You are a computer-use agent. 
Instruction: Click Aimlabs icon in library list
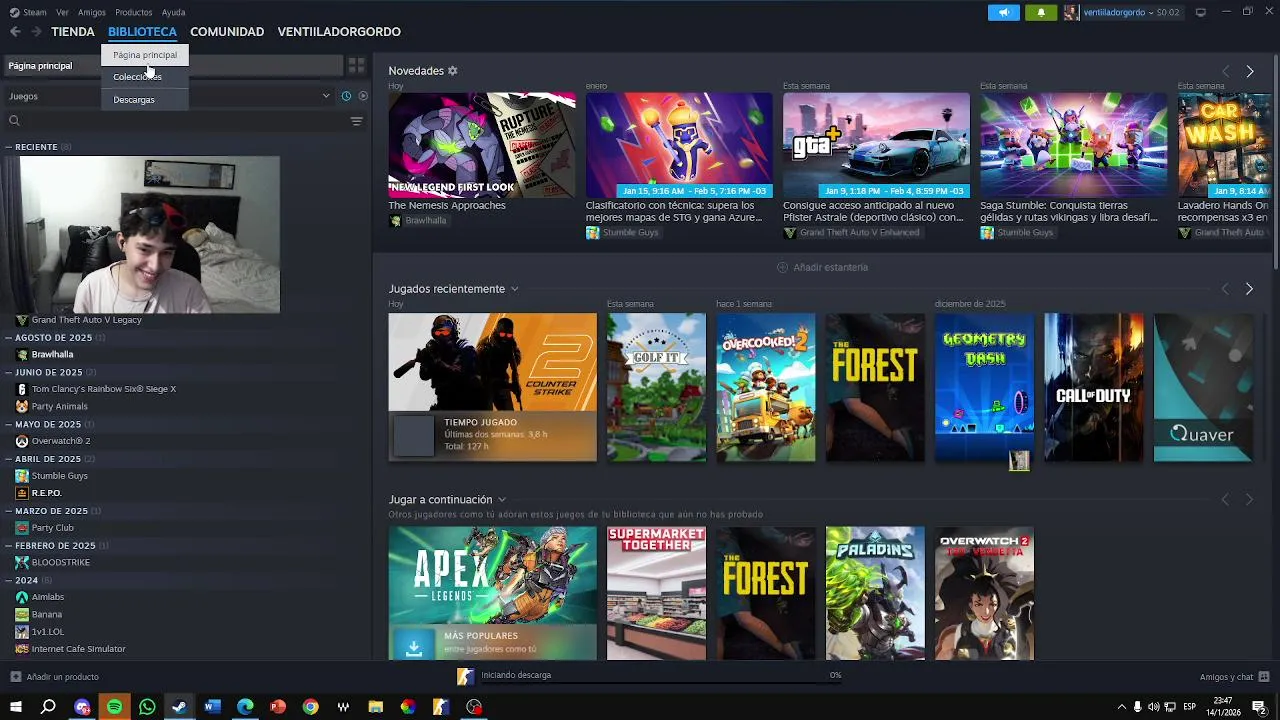tap(22, 597)
